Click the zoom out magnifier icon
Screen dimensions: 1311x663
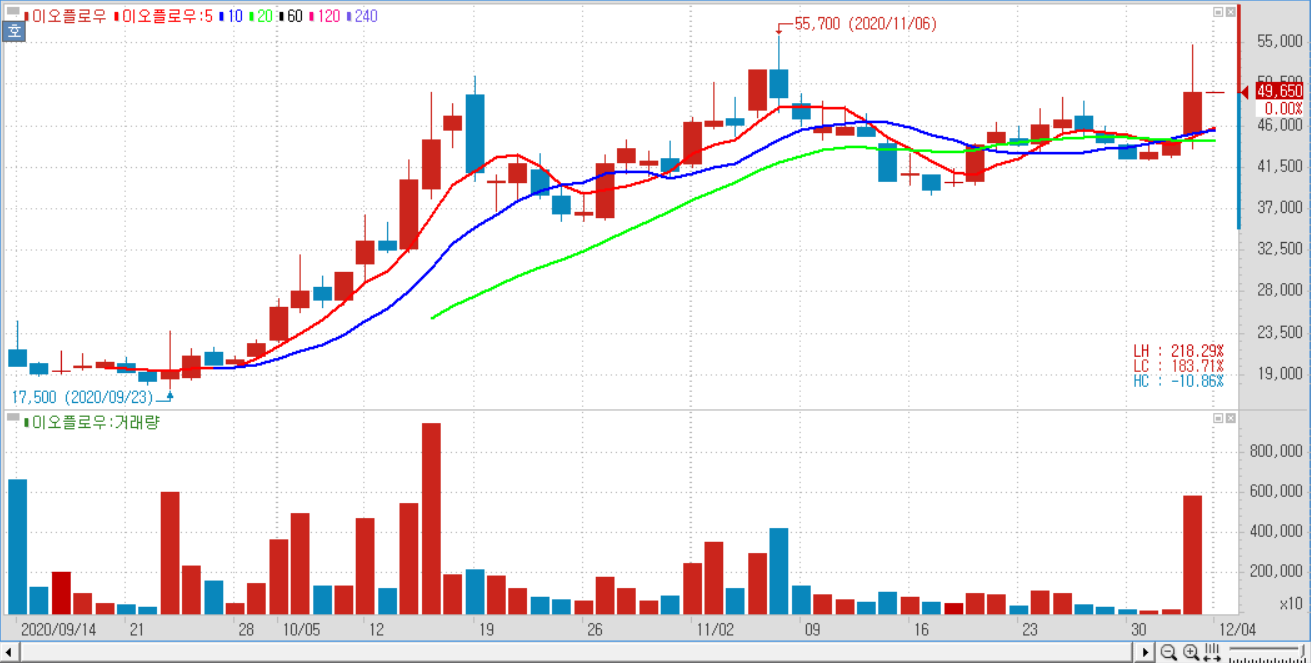(1168, 653)
